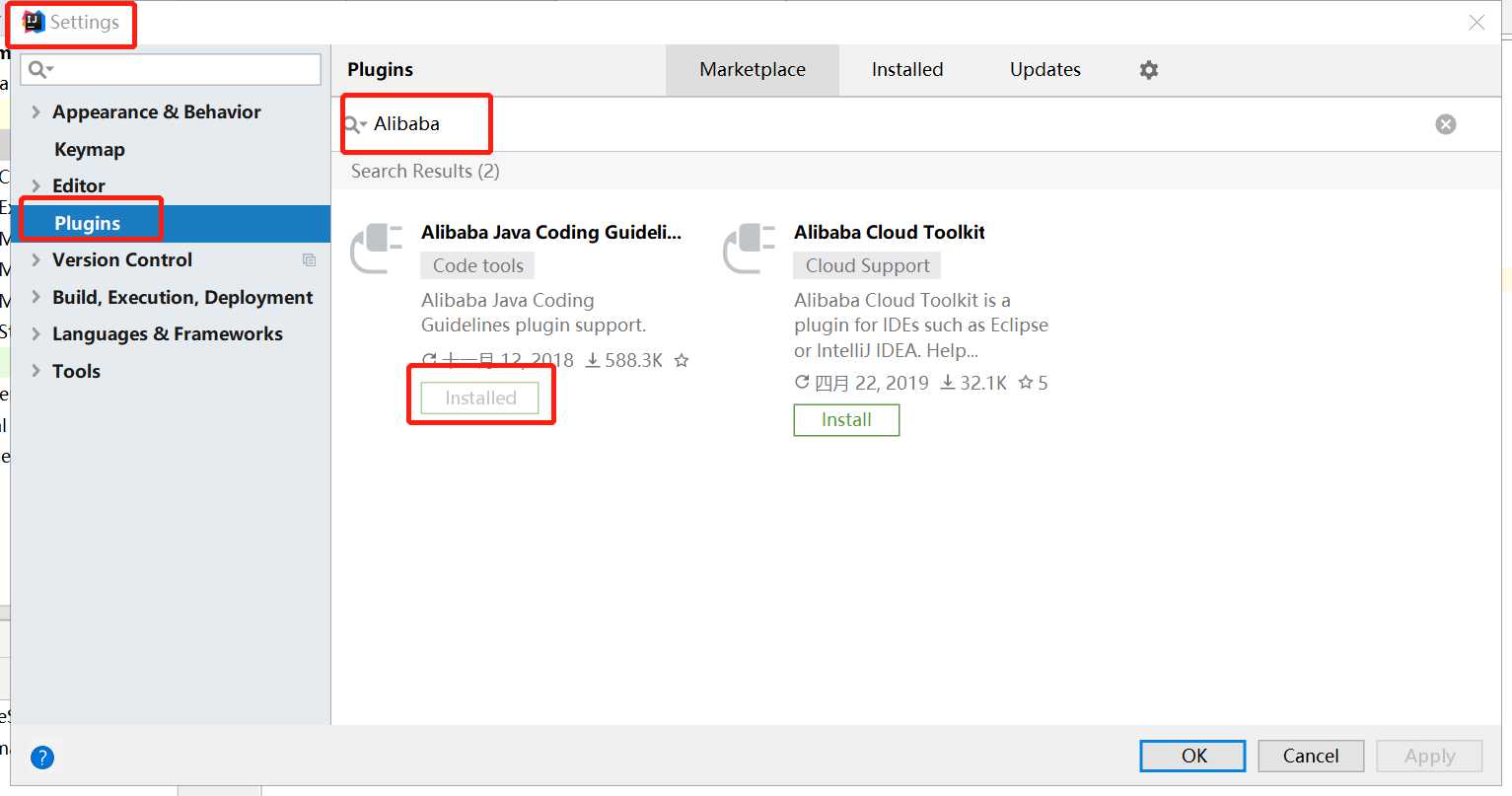Viewport: 1512px width, 796px height.
Task: Expand the Tools settings node
Action: [36, 372]
